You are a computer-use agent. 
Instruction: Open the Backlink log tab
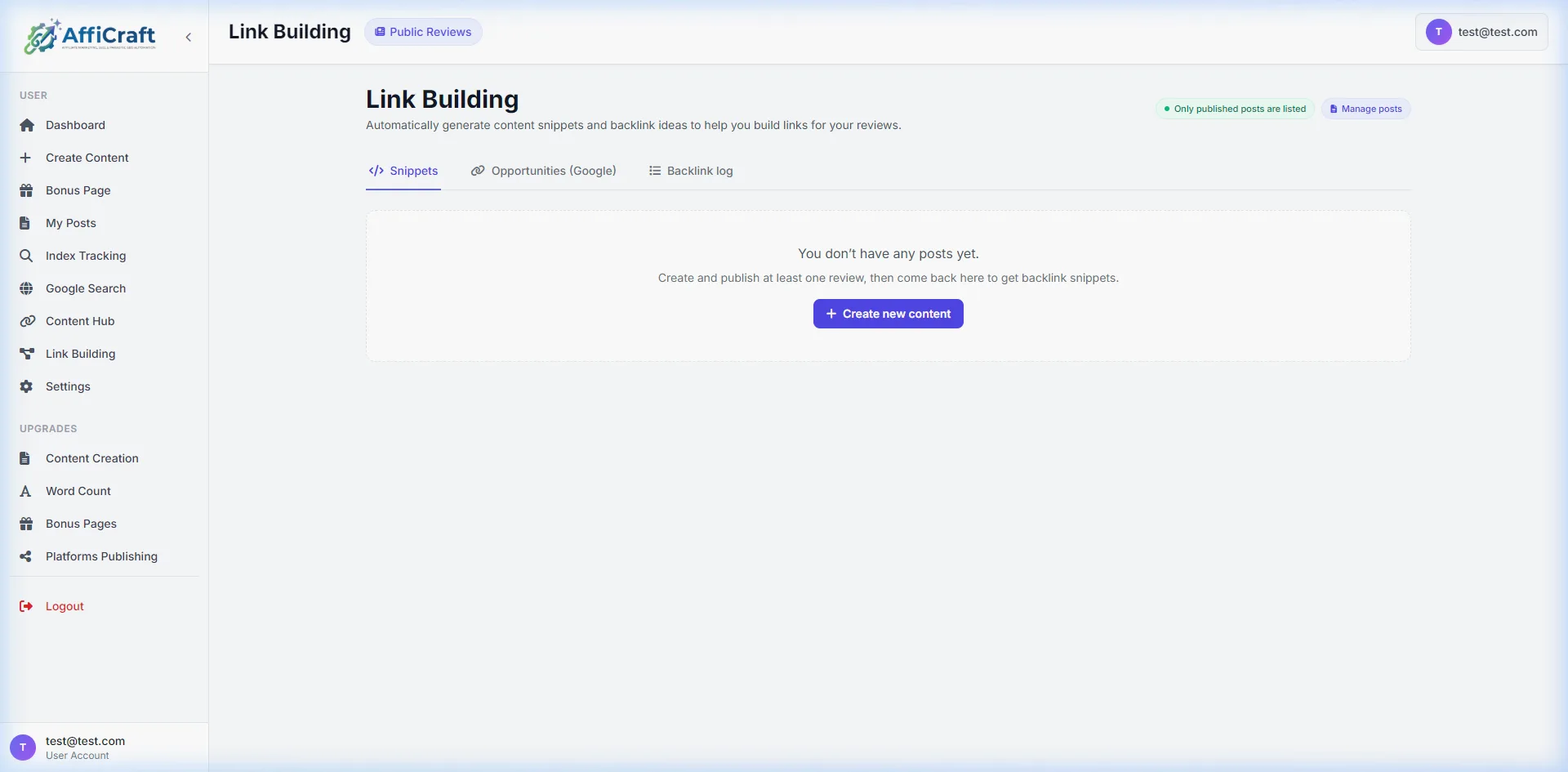[691, 171]
